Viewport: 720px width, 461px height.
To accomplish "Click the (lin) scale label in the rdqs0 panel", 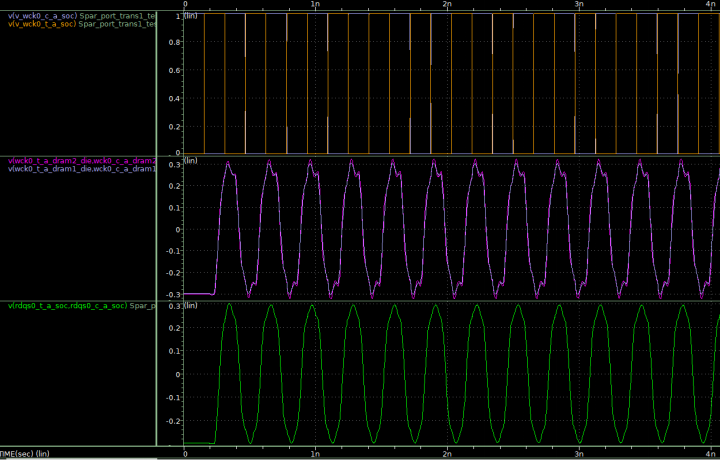I will pos(191,305).
